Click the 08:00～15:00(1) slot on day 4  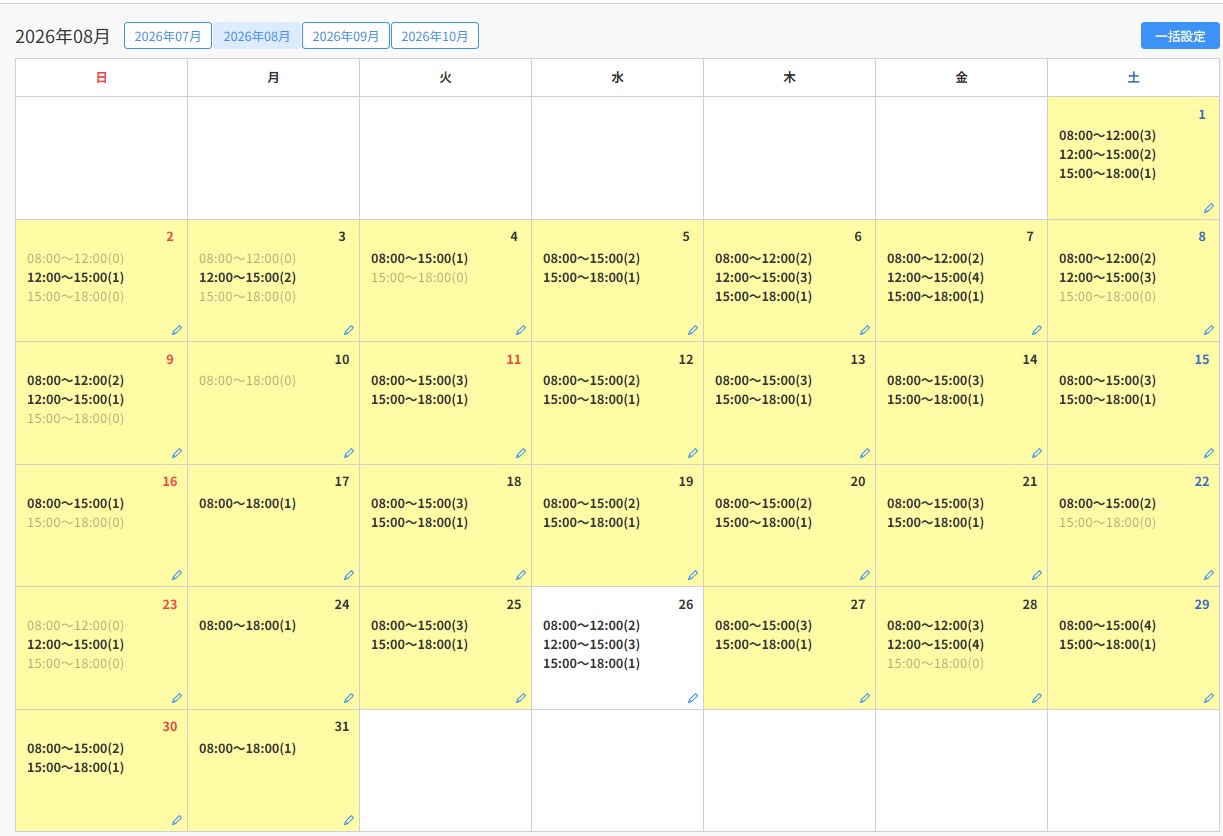pyautogui.click(x=419, y=258)
